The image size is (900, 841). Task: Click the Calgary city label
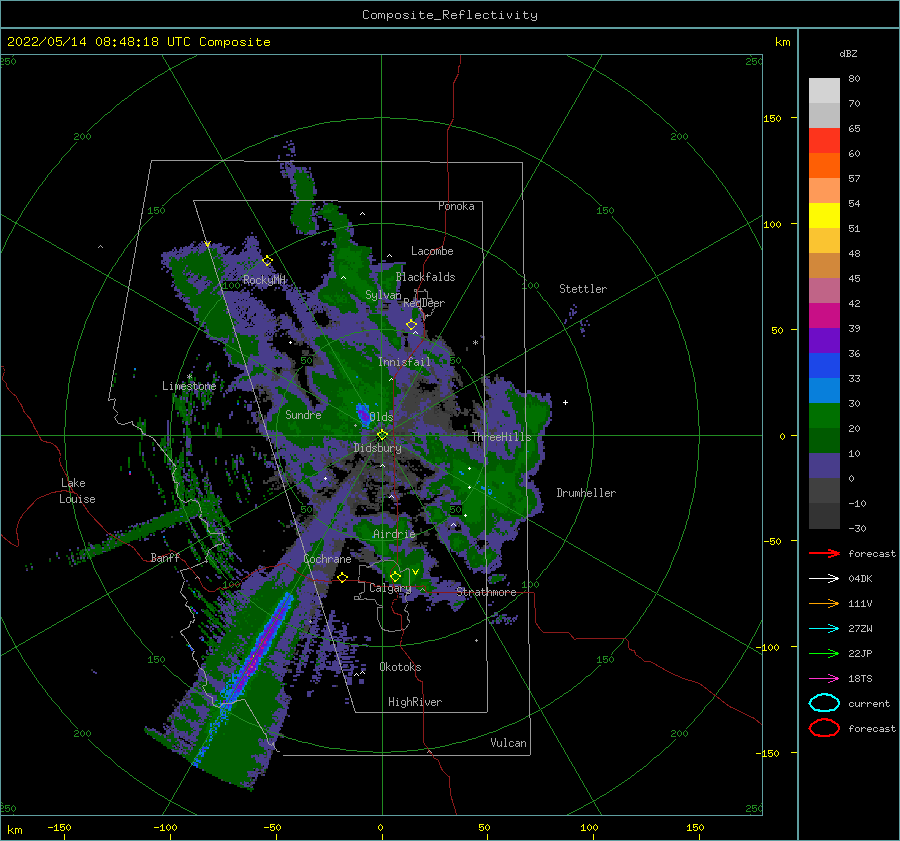(390, 588)
